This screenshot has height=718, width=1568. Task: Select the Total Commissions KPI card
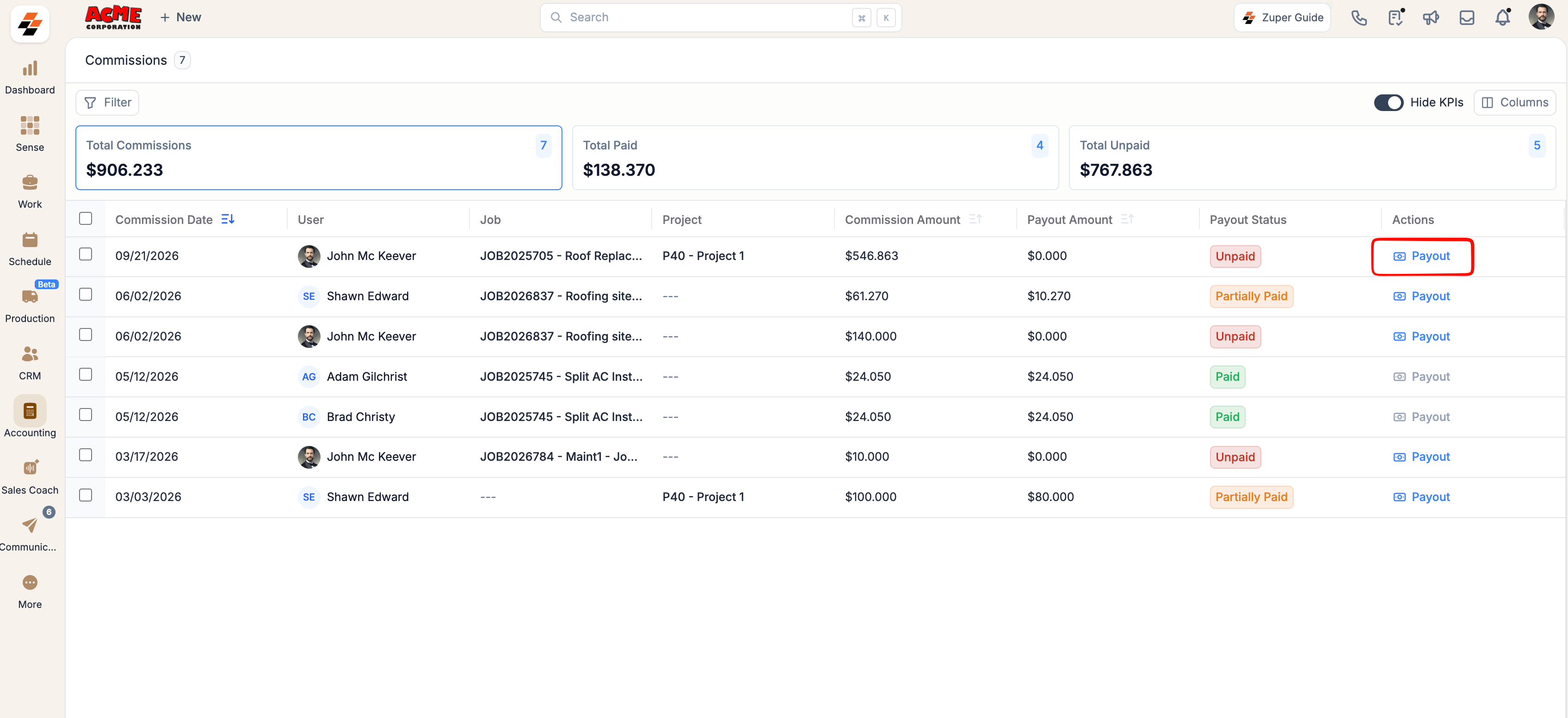tap(318, 158)
